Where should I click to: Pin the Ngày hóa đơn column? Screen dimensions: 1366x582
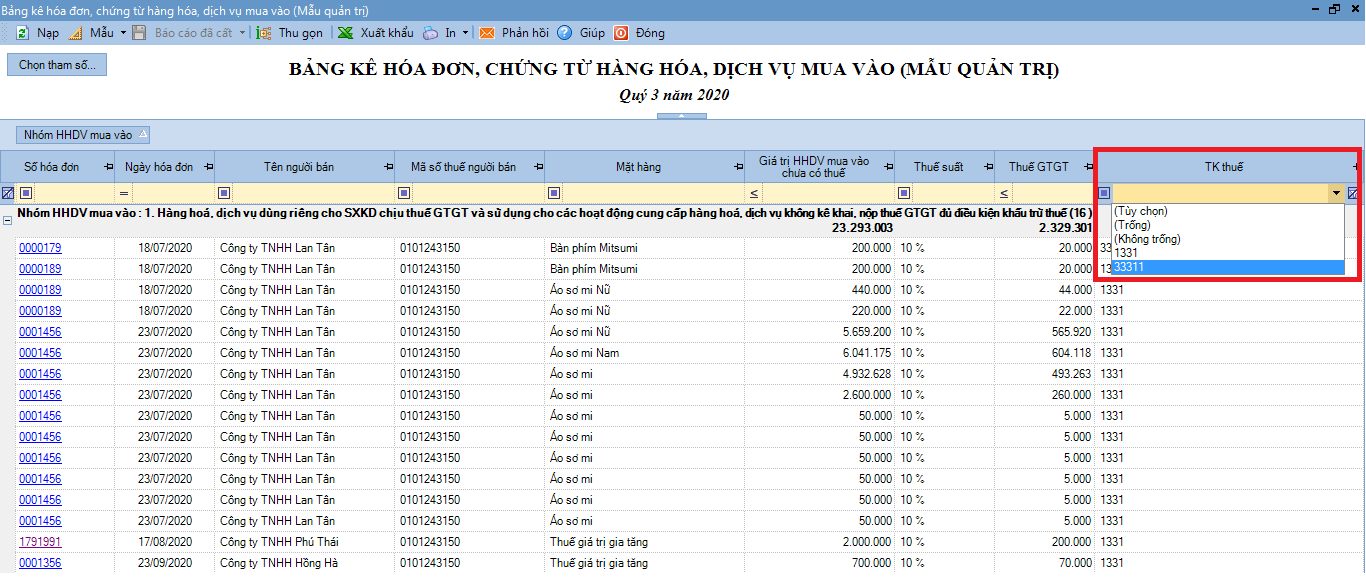coord(207,167)
